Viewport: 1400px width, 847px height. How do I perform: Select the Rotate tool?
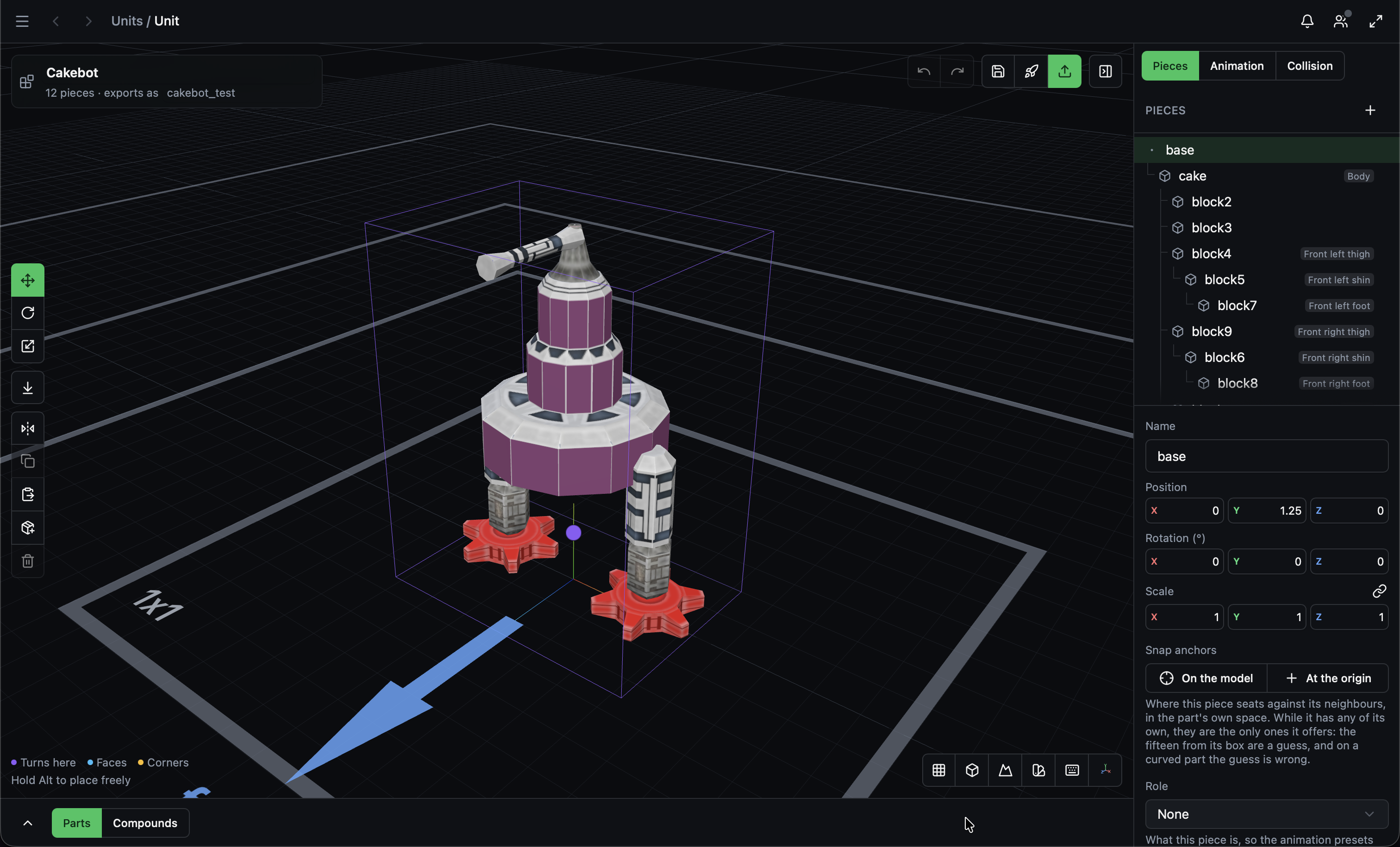27,313
